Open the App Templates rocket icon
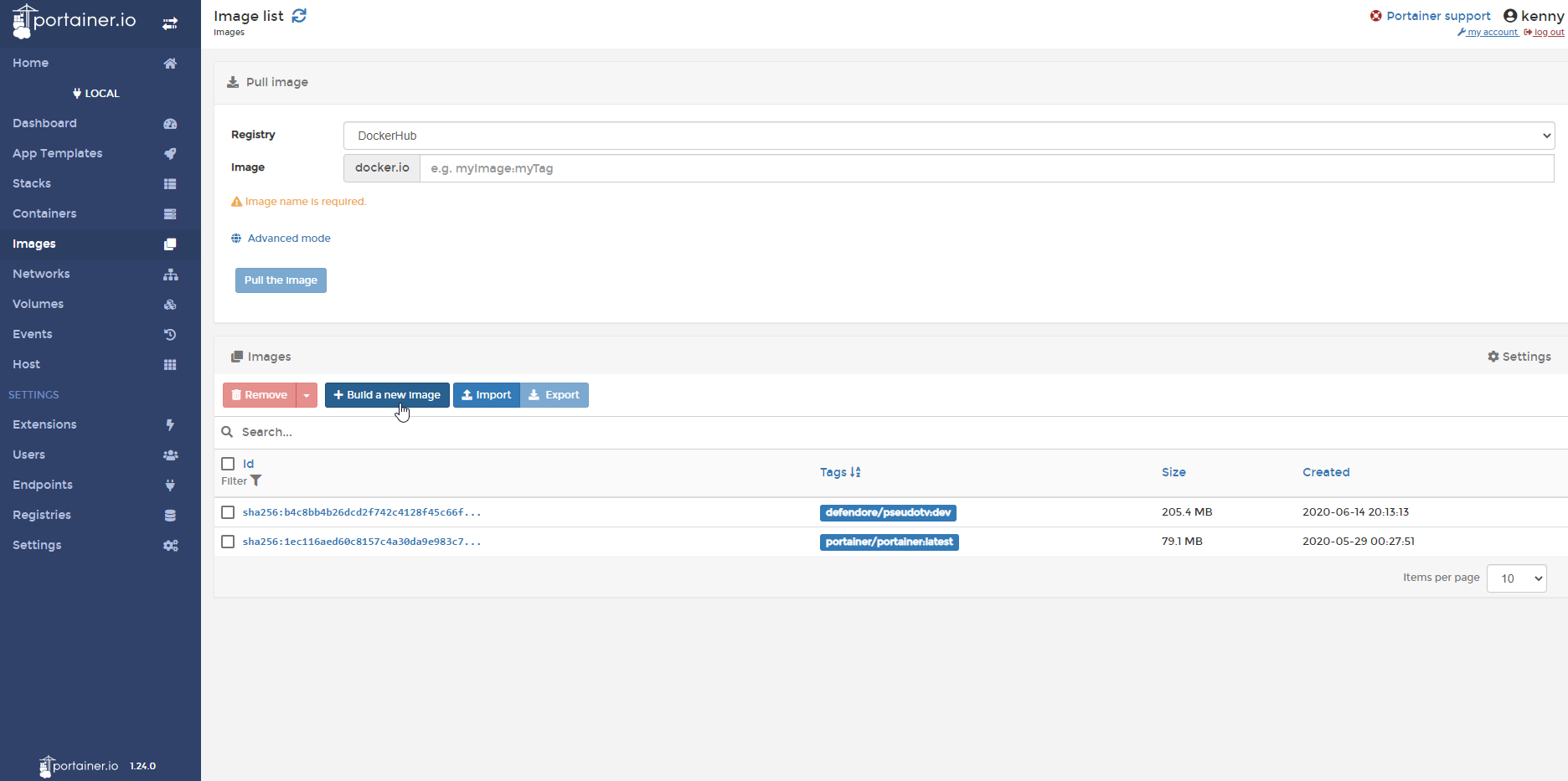Viewport: 1568px width, 781px height. point(170,153)
